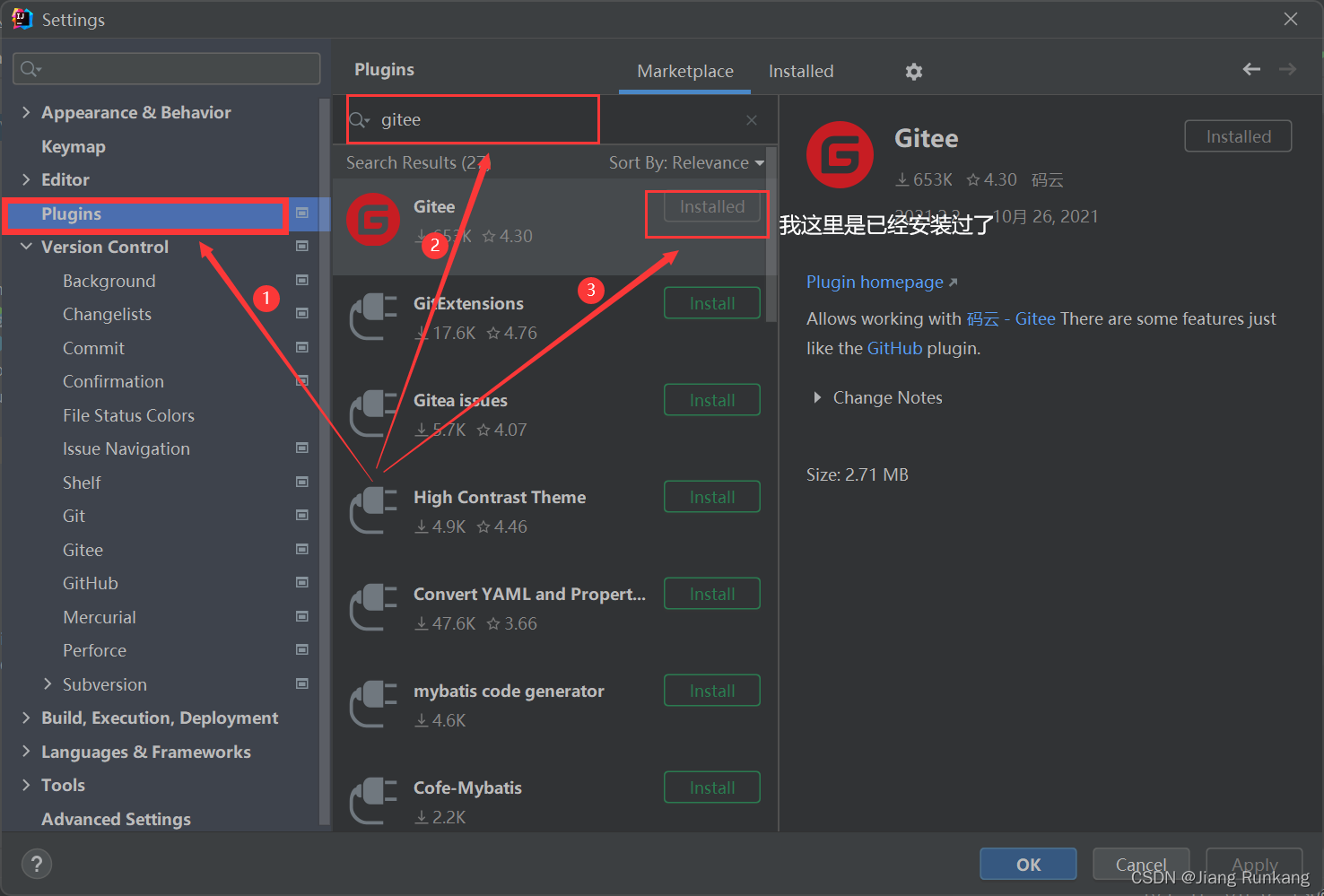The image size is (1324, 896).
Task: Click the project-level icon beside Commit
Action: 302,348
